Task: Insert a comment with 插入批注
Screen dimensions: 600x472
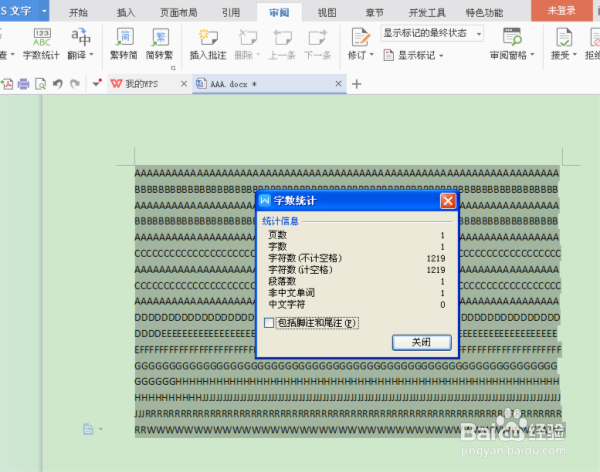Action: pos(208,44)
